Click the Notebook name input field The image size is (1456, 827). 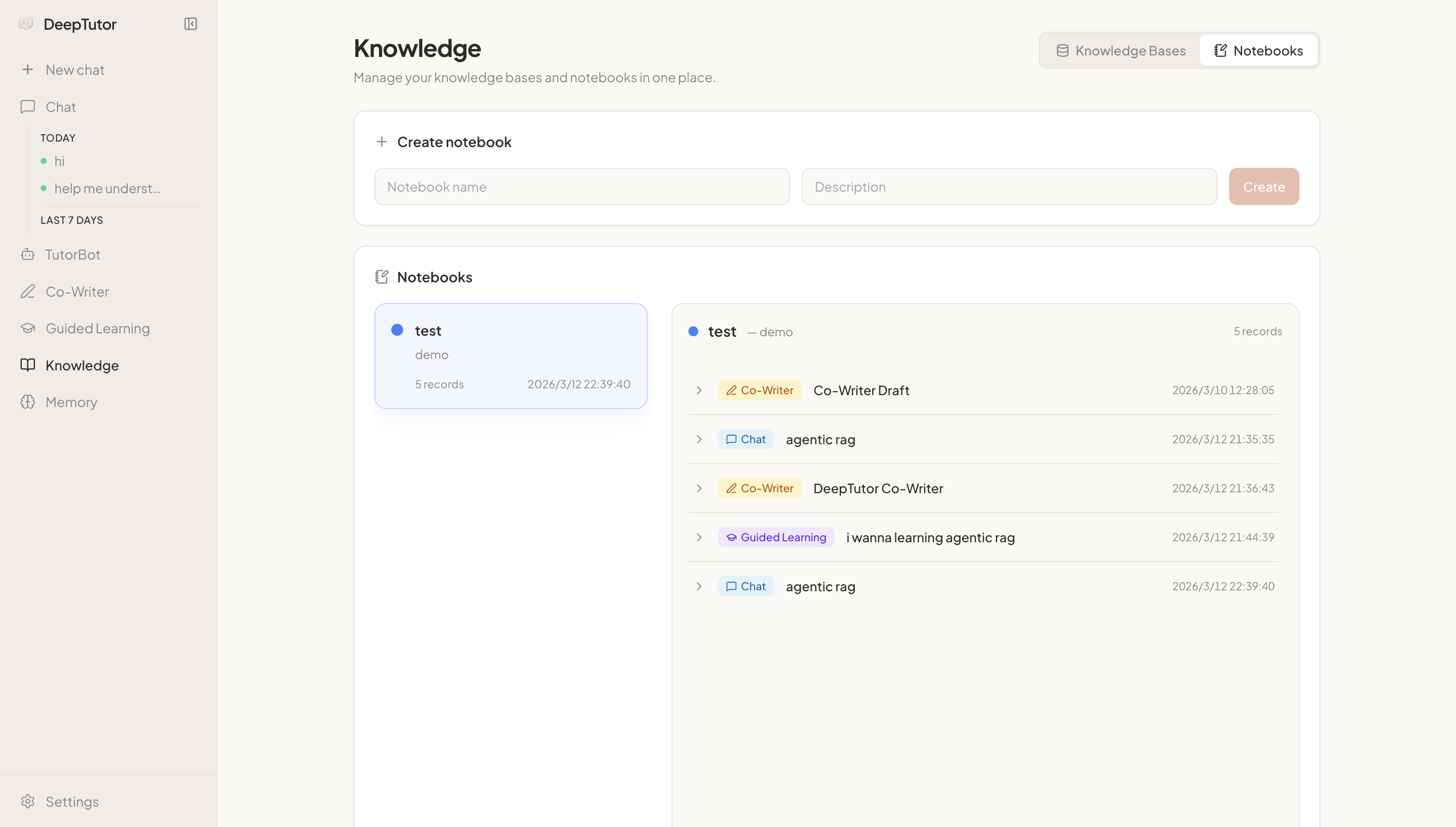pos(581,186)
